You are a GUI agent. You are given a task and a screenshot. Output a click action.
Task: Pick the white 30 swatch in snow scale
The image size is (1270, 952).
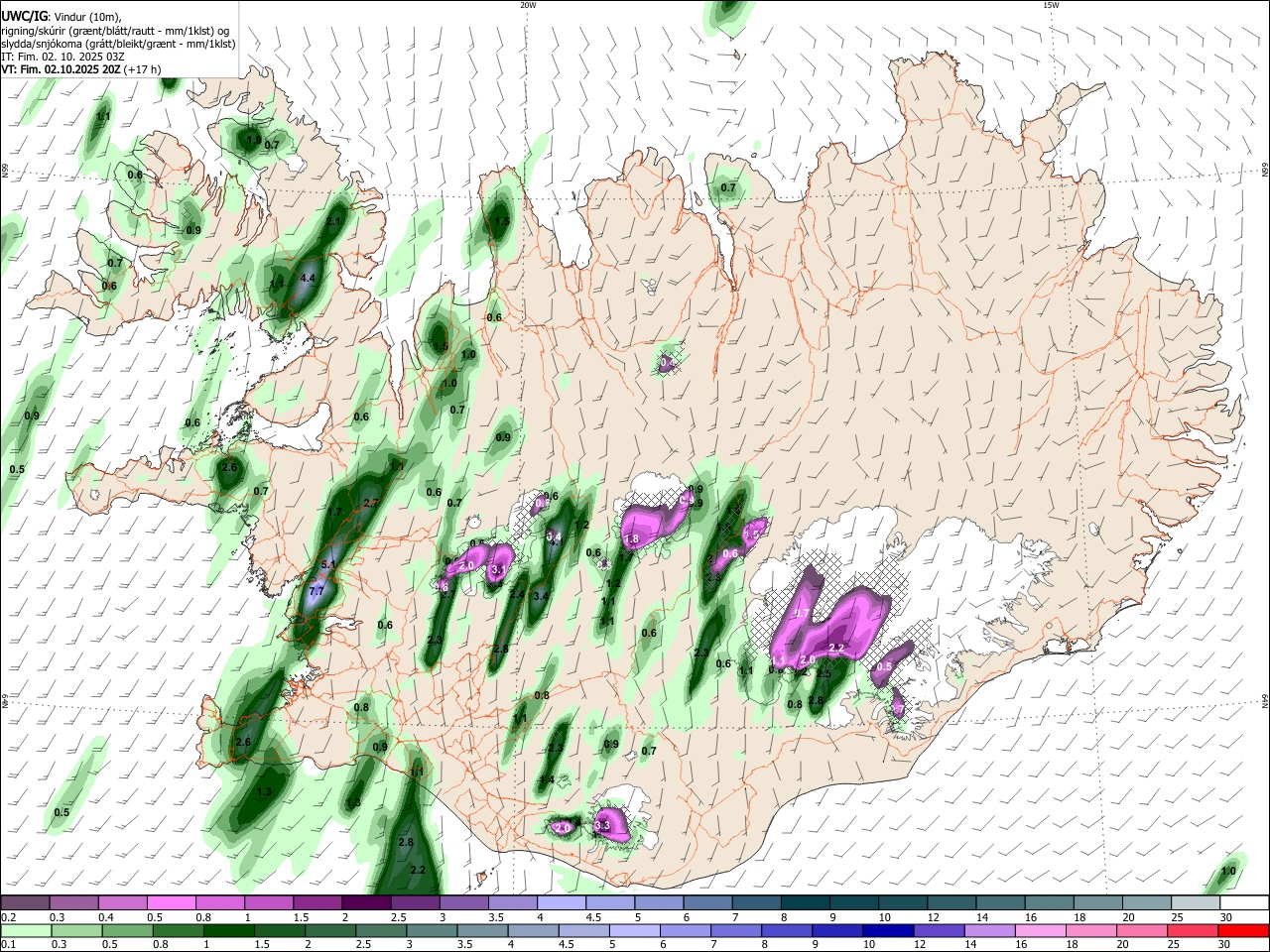[1244, 903]
